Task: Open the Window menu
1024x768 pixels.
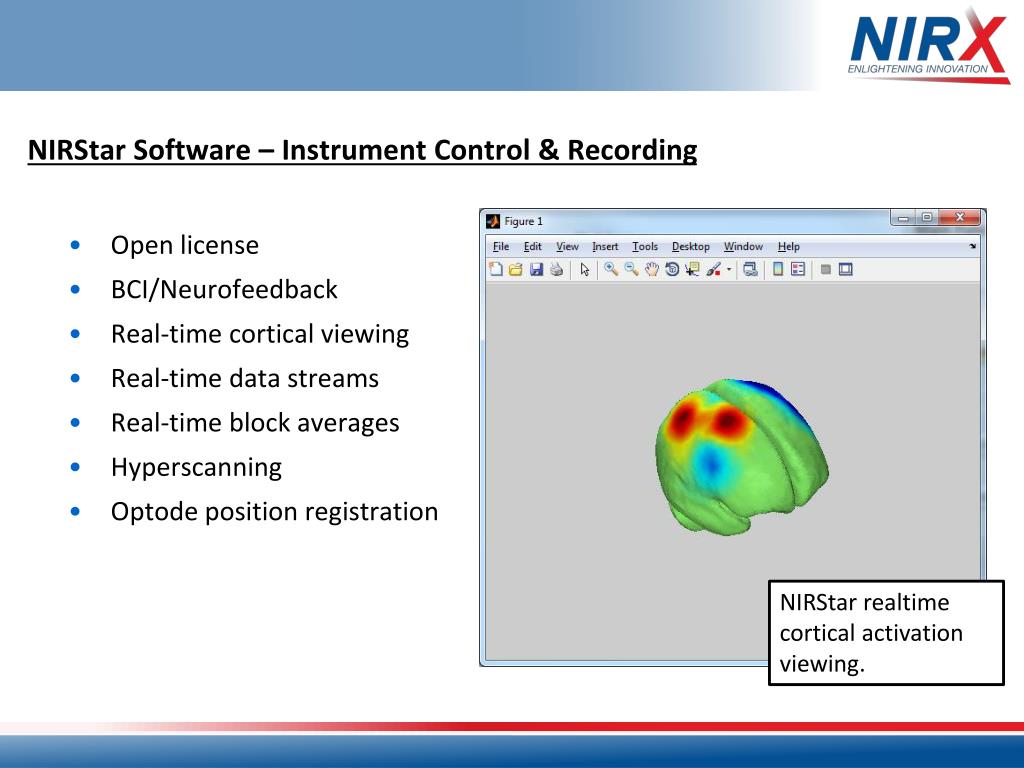Action: 743,246
